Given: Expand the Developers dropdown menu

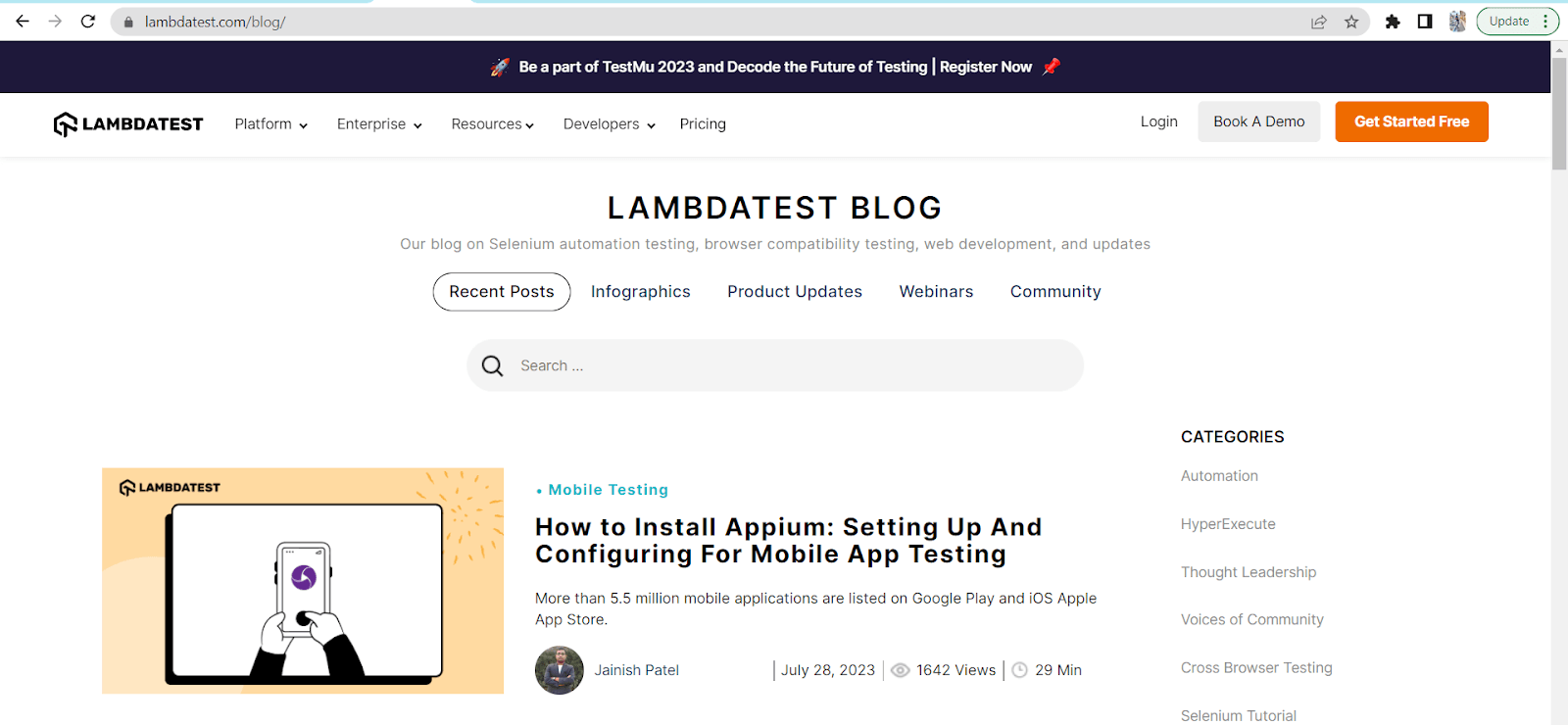Looking at the screenshot, I should pyautogui.click(x=609, y=124).
